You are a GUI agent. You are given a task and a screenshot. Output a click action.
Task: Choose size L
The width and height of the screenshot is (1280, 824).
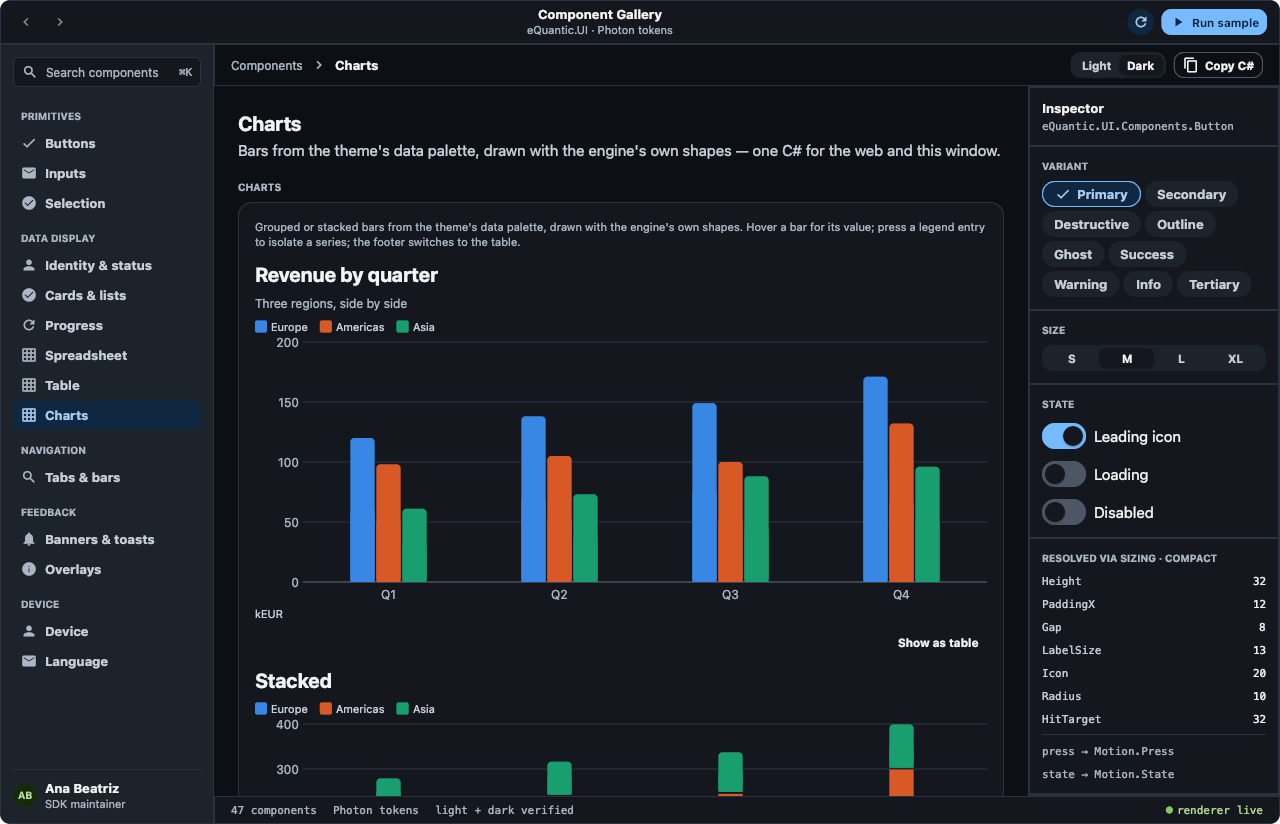click(1181, 358)
